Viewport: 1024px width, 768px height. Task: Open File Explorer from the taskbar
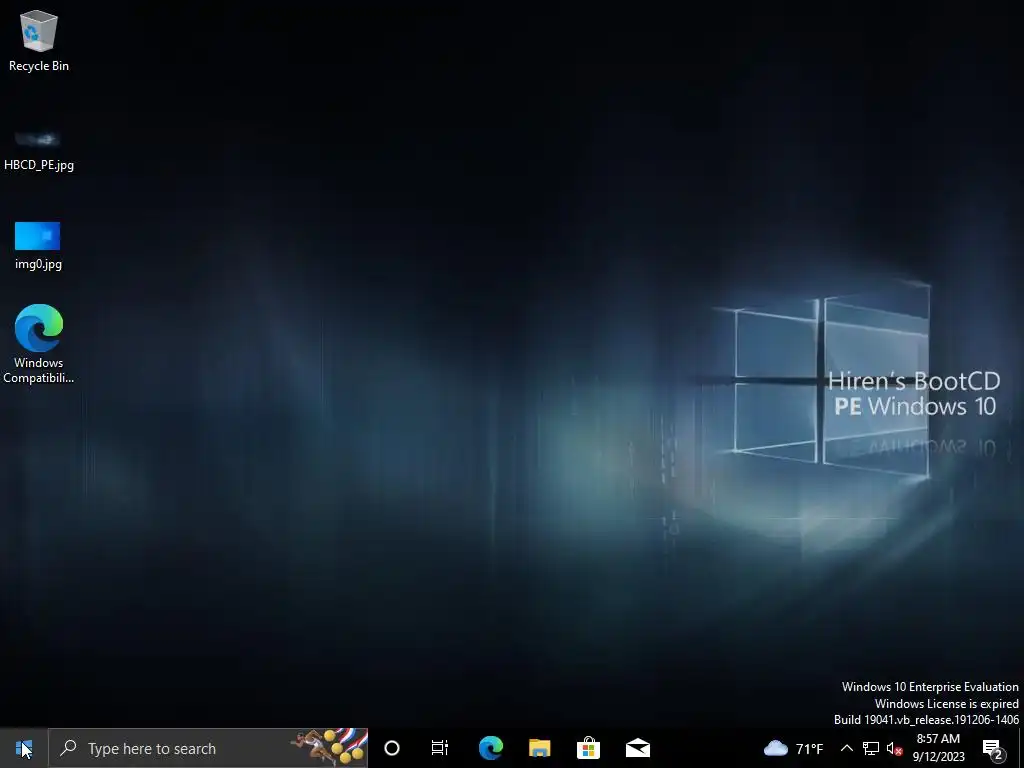click(539, 748)
